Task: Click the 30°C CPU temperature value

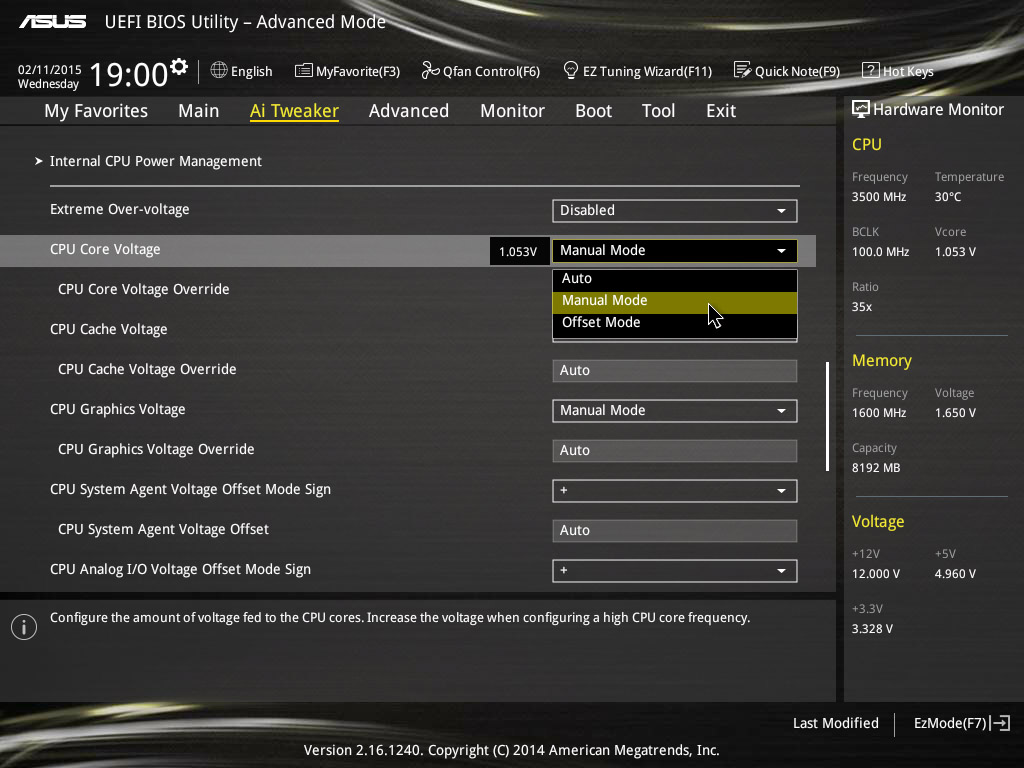Action: coord(948,197)
